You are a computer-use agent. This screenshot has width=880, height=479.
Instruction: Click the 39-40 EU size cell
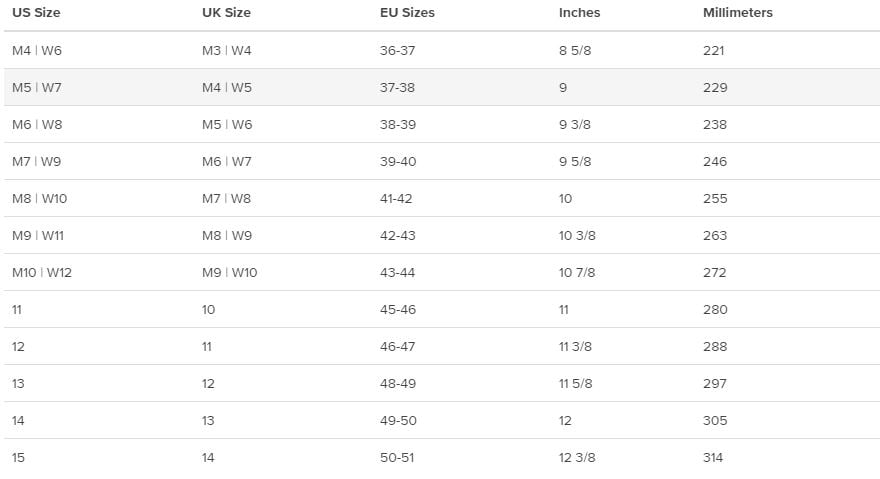(x=398, y=162)
